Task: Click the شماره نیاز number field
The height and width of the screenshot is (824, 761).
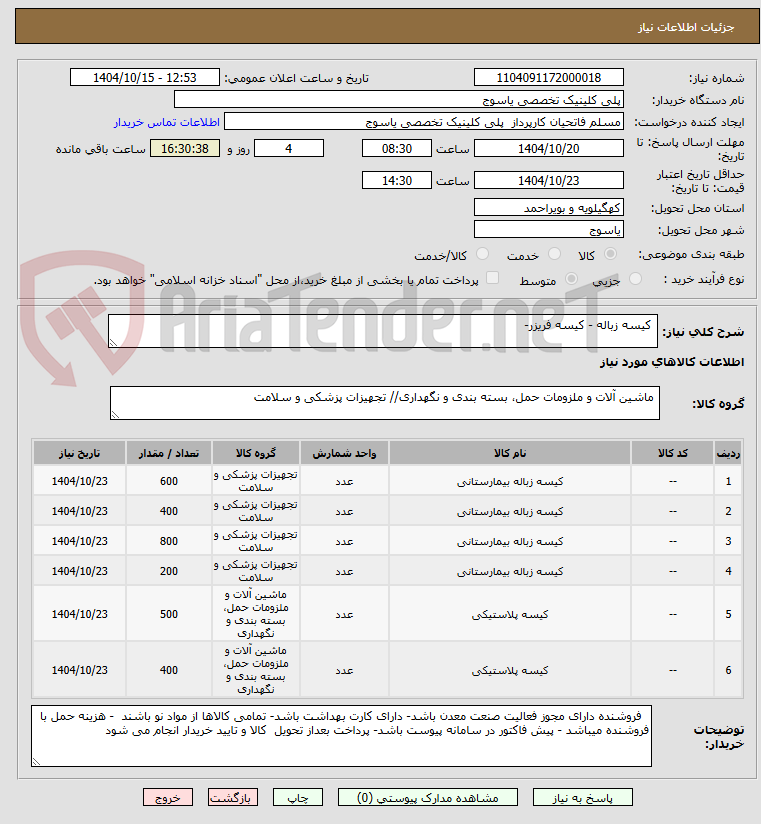Action: click(x=549, y=77)
